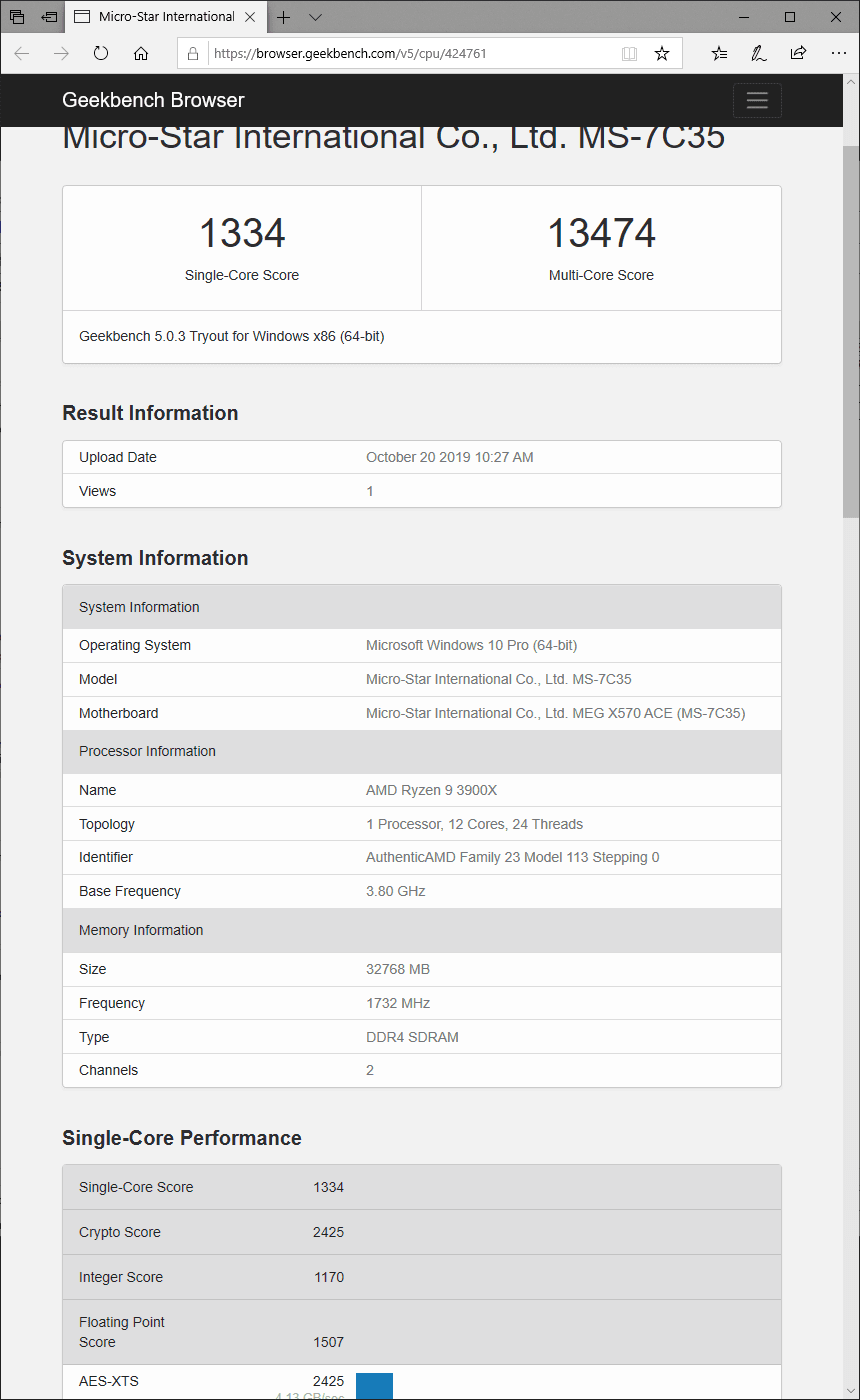Open a new tab with plus icon
This screenshot has height=1400, width=860.
pyautogui.click(x=284, y=17)
